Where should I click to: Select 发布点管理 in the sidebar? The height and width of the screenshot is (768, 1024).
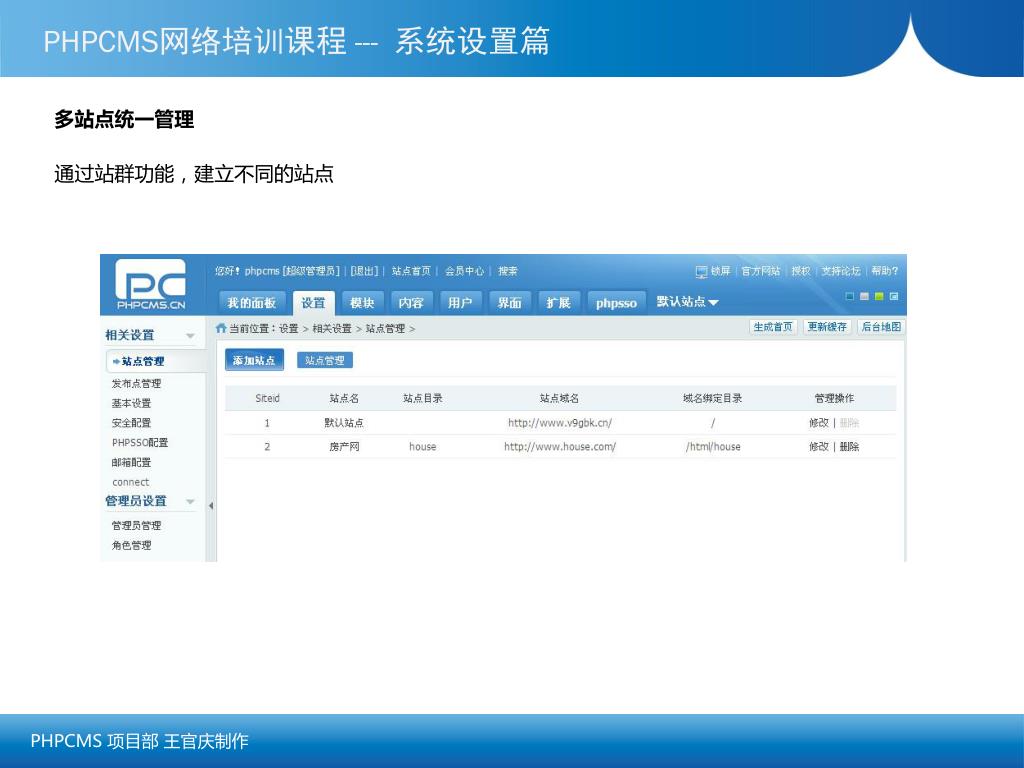[136, 383]
